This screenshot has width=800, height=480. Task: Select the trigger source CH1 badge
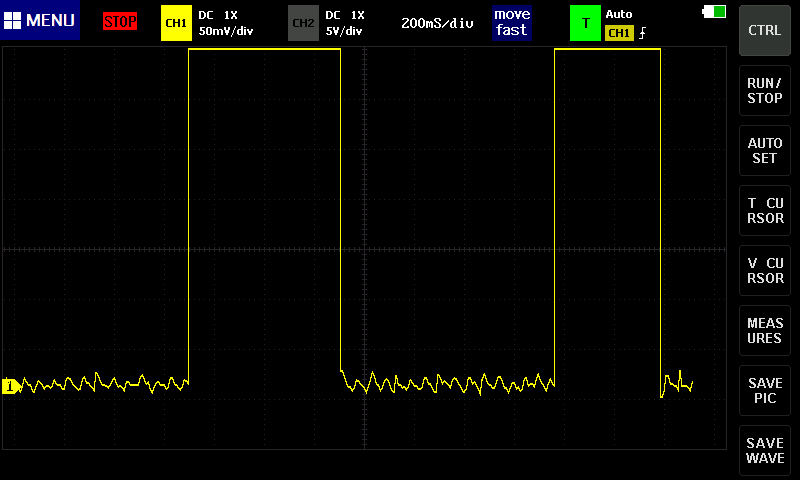click(619, 33)
